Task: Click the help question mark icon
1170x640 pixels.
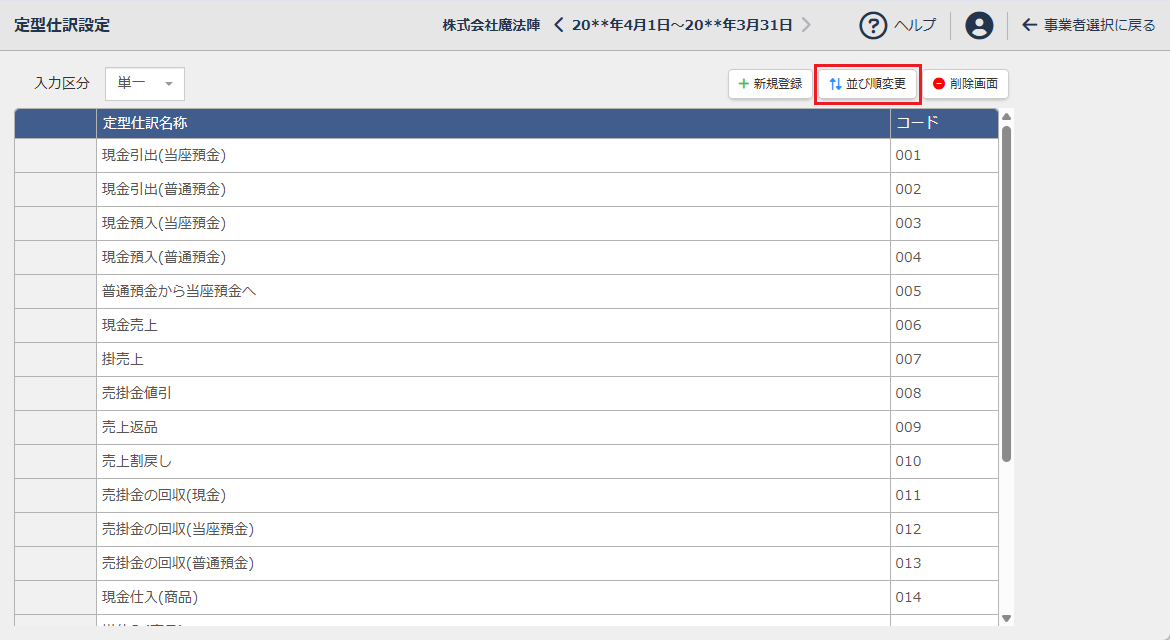Action: pos(873,25)
